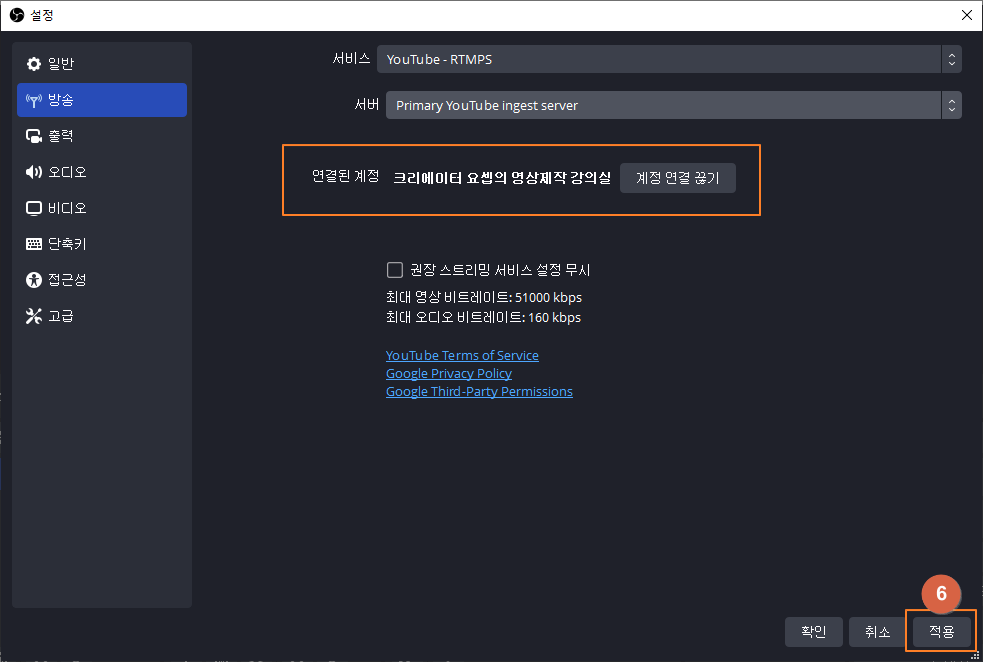This screenshot has width=983, height=662.
Task: Open the 서버 dropdown showing Primary YouTube ingest server
Action: 673,105
